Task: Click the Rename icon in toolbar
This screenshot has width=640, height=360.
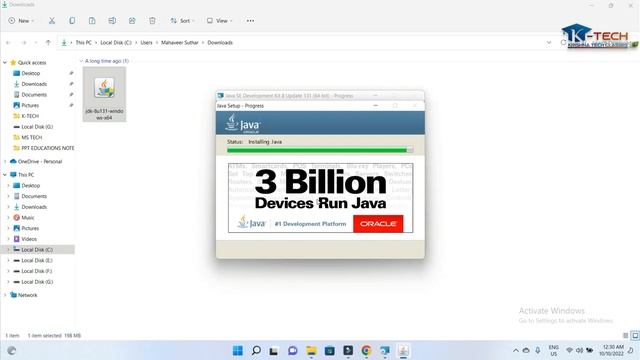Action: (x=112, y=20)
